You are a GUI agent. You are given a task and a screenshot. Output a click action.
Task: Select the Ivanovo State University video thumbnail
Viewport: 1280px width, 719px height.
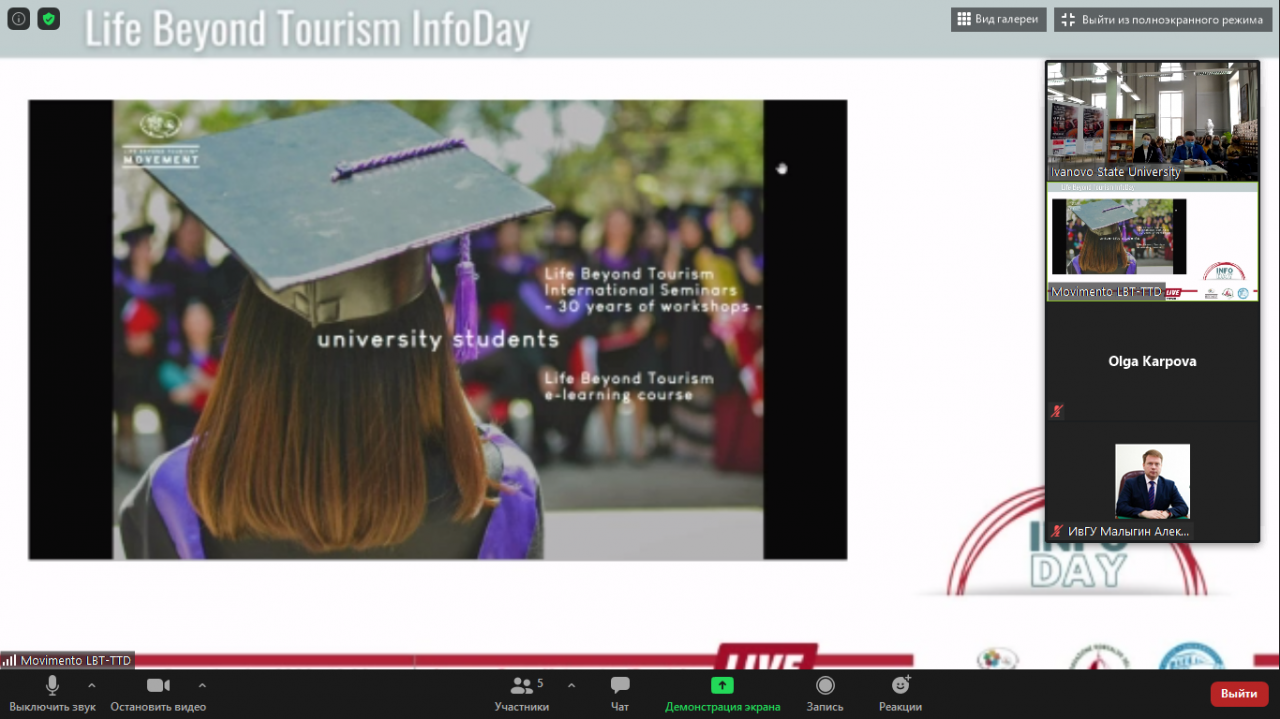(x=1152, y=121)
